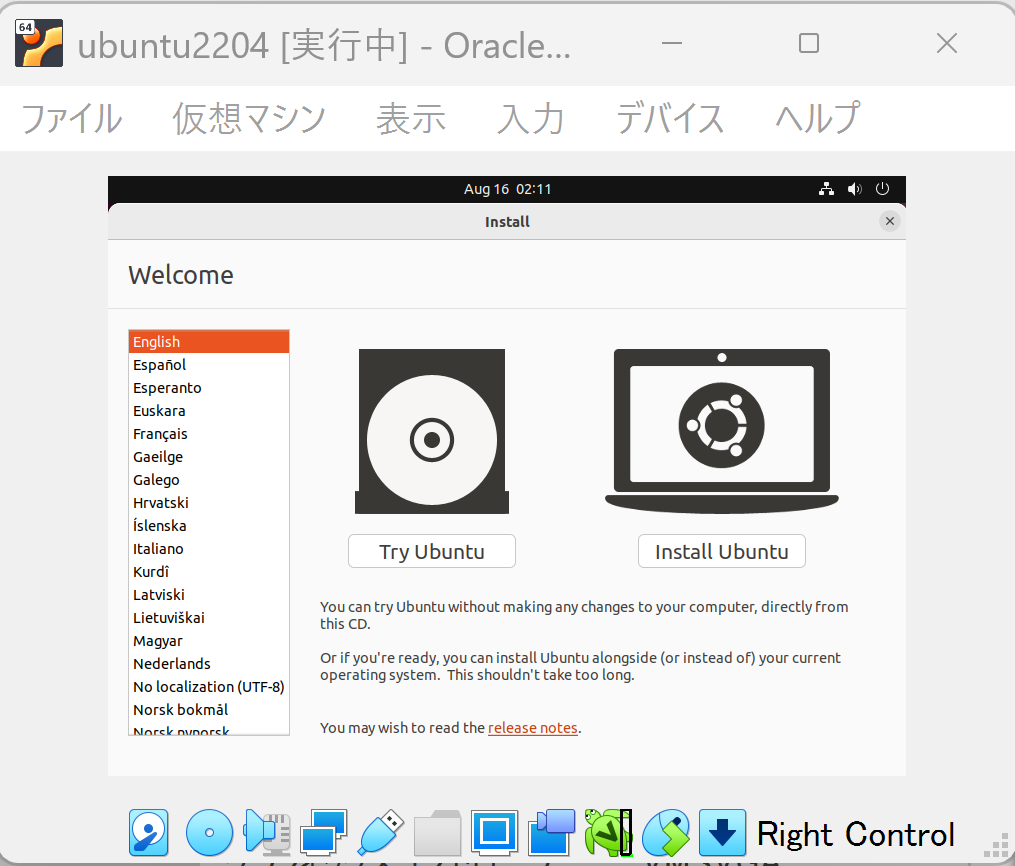Click the VirtualBox logo in title bar
The height and width of the screenshot is (866, 1015).
(x=39, y=43)
